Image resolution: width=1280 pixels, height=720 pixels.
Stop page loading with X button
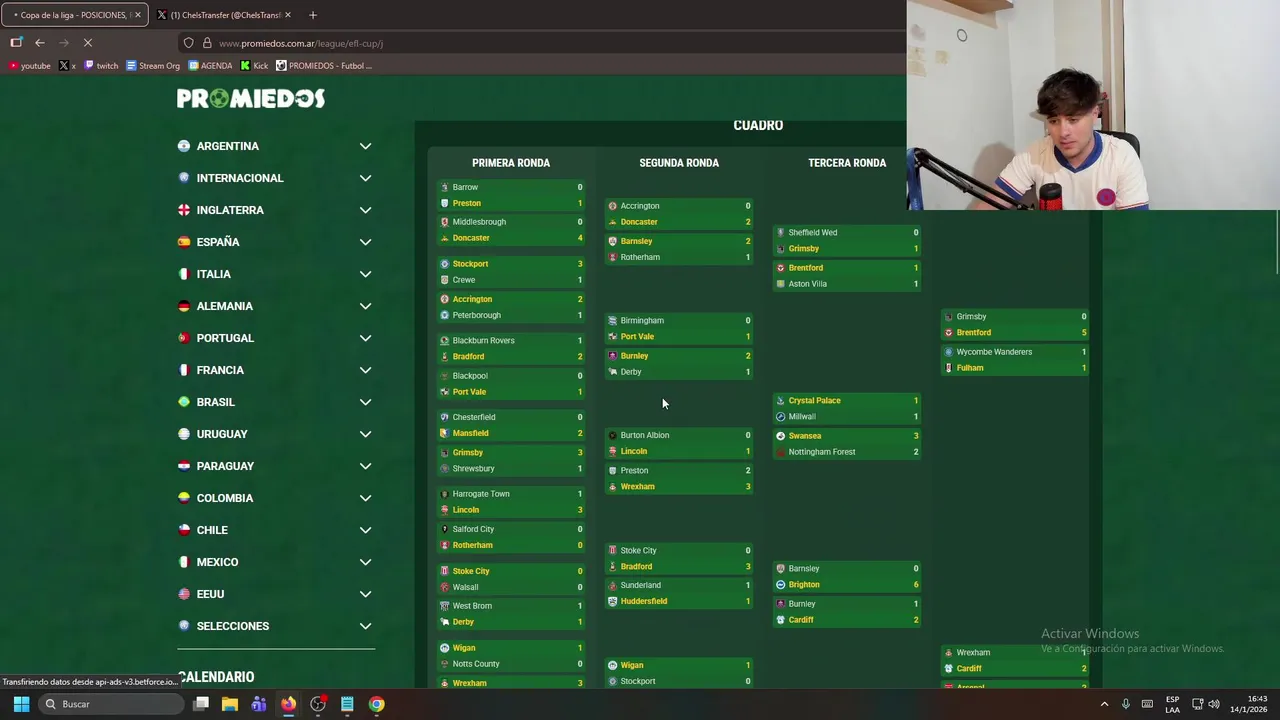[87, 43]
